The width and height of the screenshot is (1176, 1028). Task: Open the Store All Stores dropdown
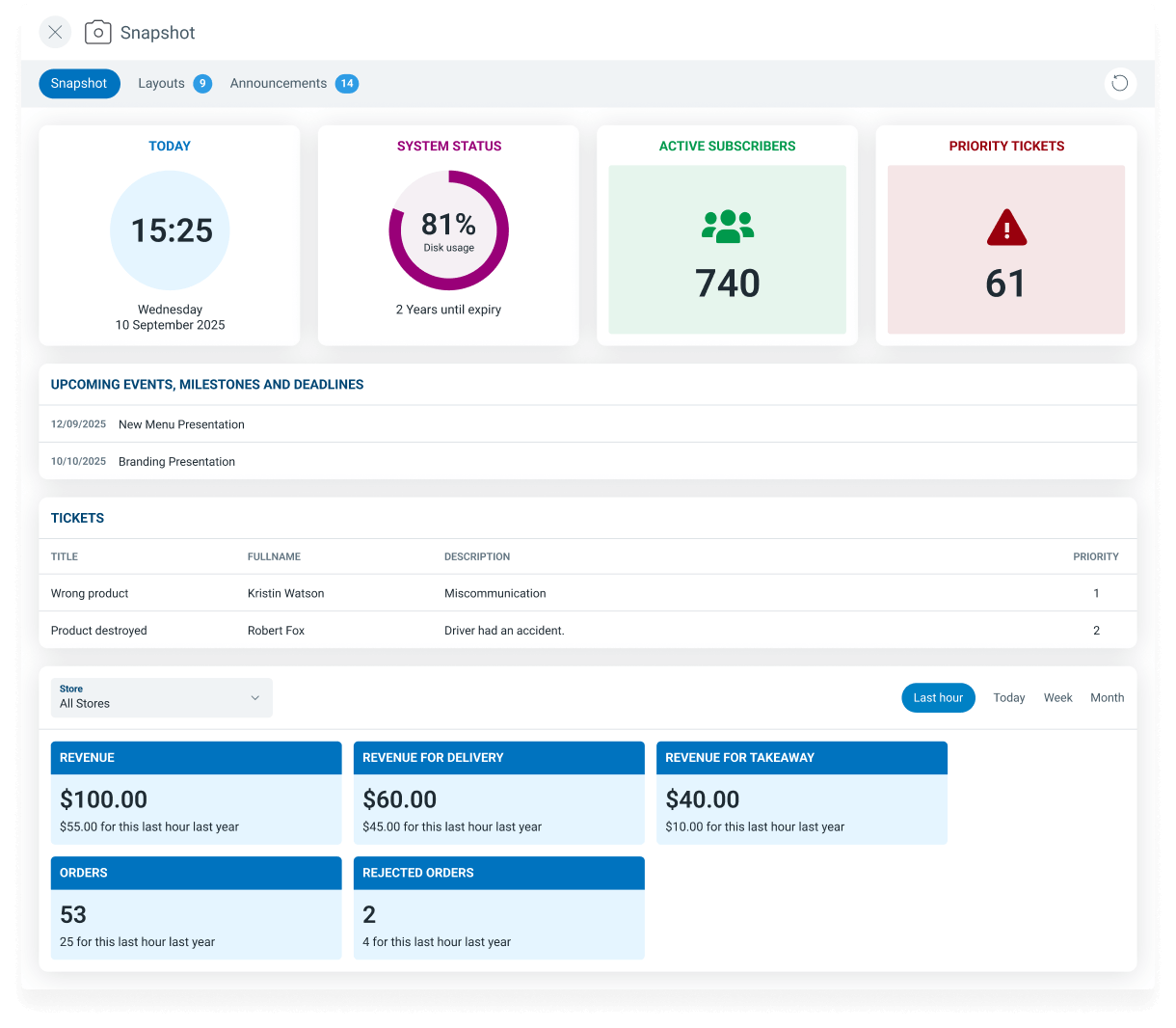pyautogui.click(x=162, y=697)
